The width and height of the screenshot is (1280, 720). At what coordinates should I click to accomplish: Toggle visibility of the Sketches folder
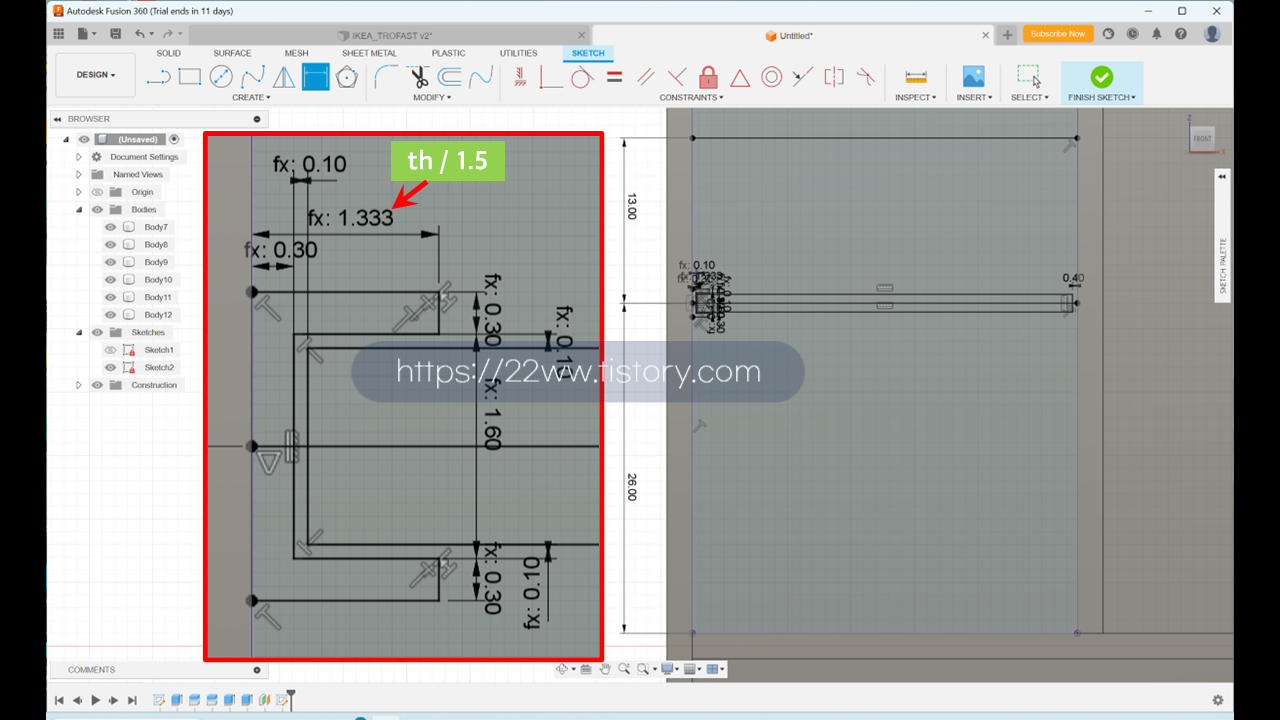pos(97,332)
